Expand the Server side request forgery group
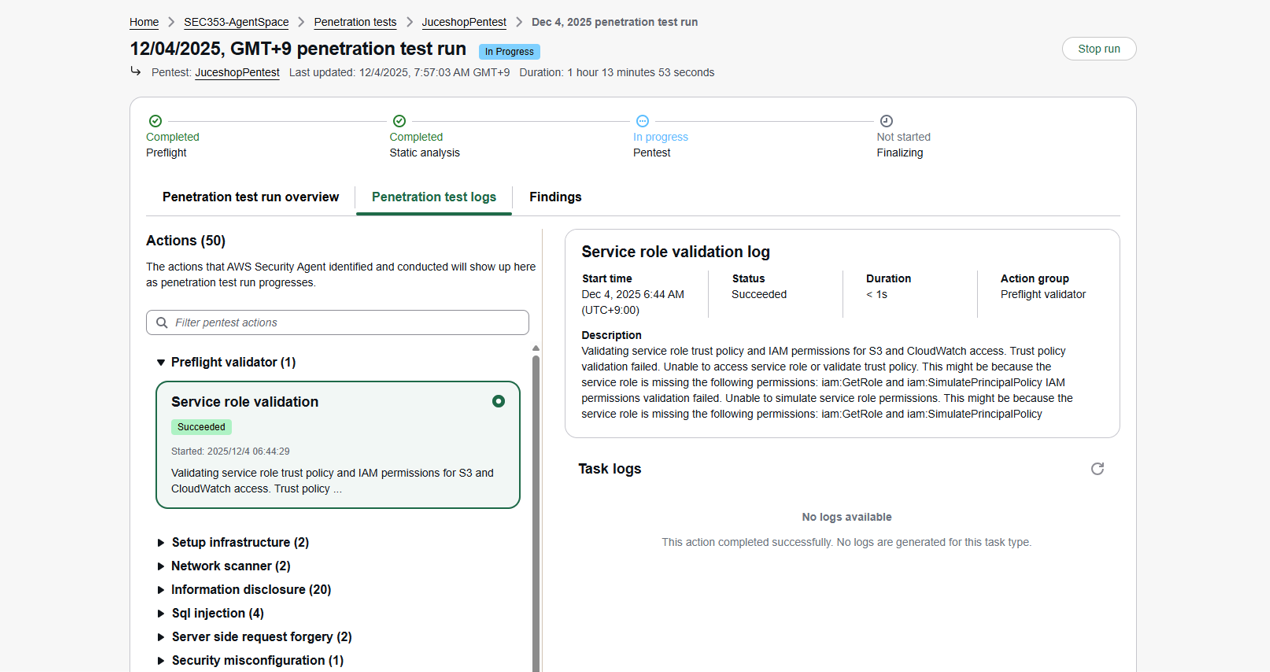The width and height of the screenshot is (1270, 672). pos(161,637)
